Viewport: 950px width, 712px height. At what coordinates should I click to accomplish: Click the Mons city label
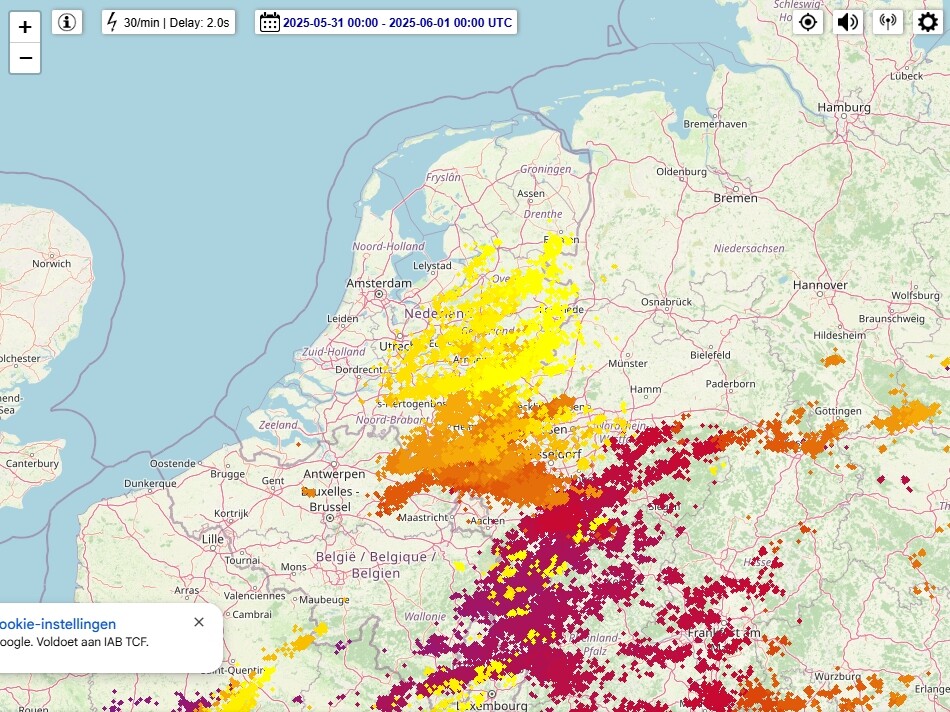[x=293, y=567]
